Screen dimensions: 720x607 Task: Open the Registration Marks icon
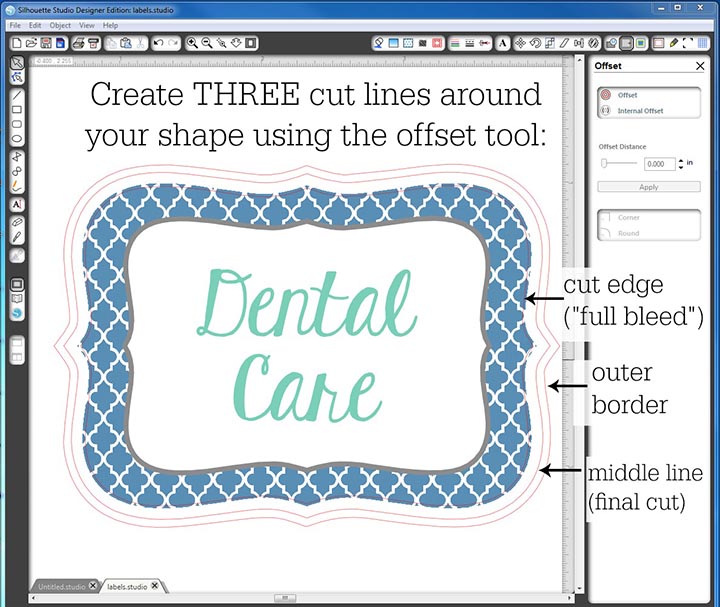(x=688, y=43)
